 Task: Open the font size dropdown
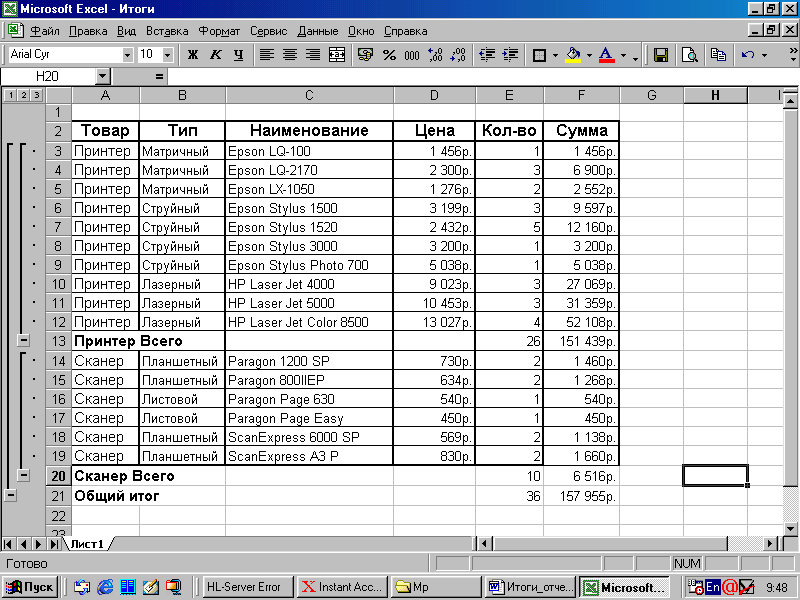point(167,55)
